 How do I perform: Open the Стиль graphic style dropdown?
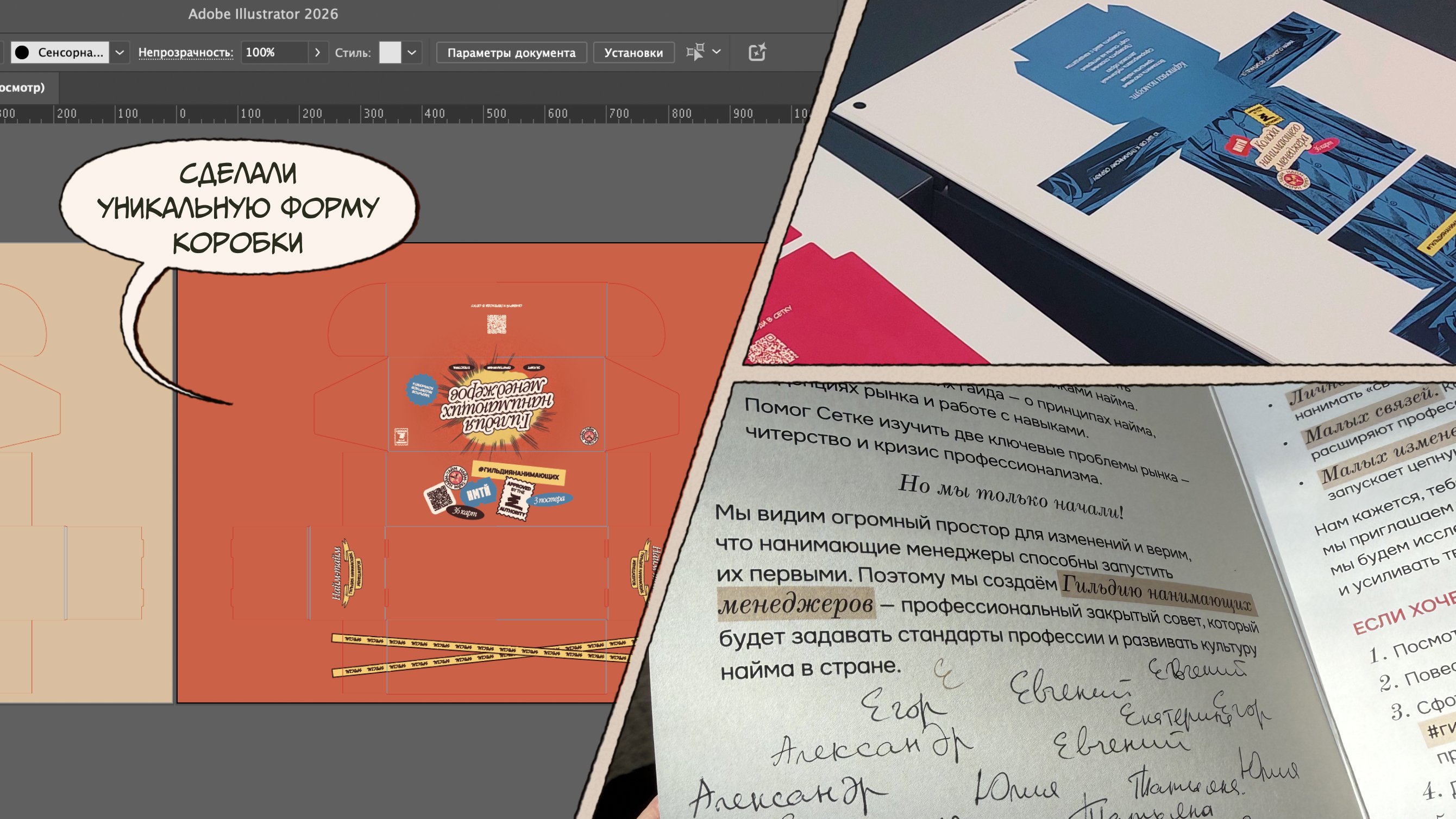412,52
